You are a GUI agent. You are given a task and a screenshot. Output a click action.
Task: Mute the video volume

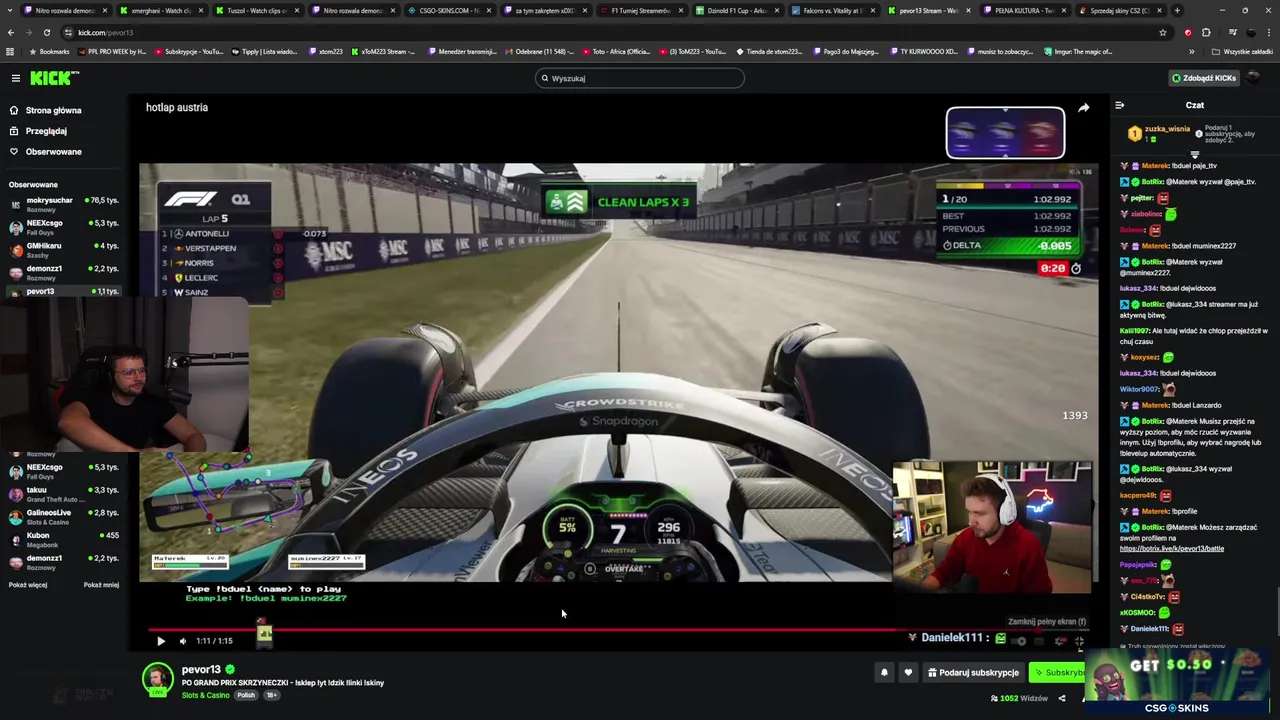(x=182, y=641)
